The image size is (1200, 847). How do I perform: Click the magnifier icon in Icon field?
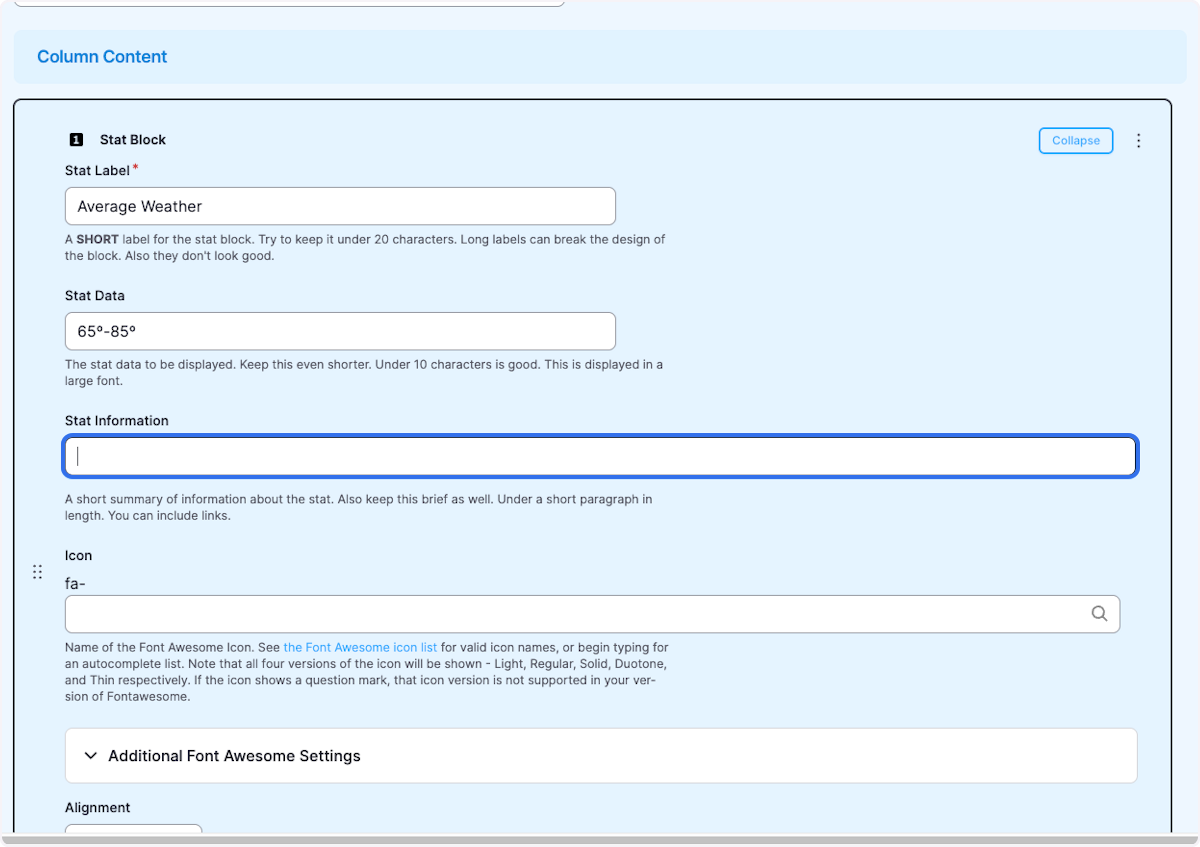click(x=1099, y=614)
